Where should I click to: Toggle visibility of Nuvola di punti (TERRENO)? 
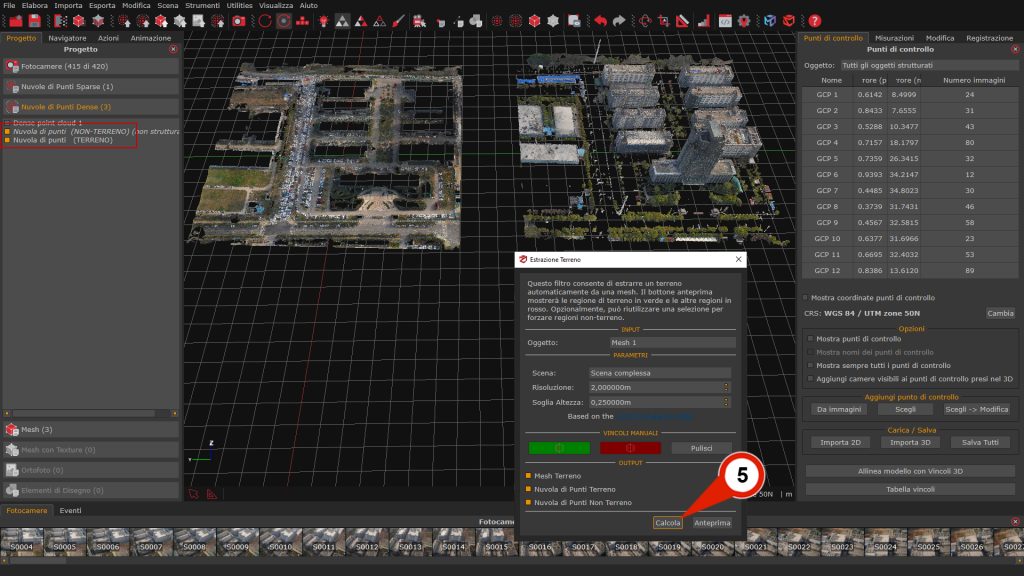pos(7,140)
